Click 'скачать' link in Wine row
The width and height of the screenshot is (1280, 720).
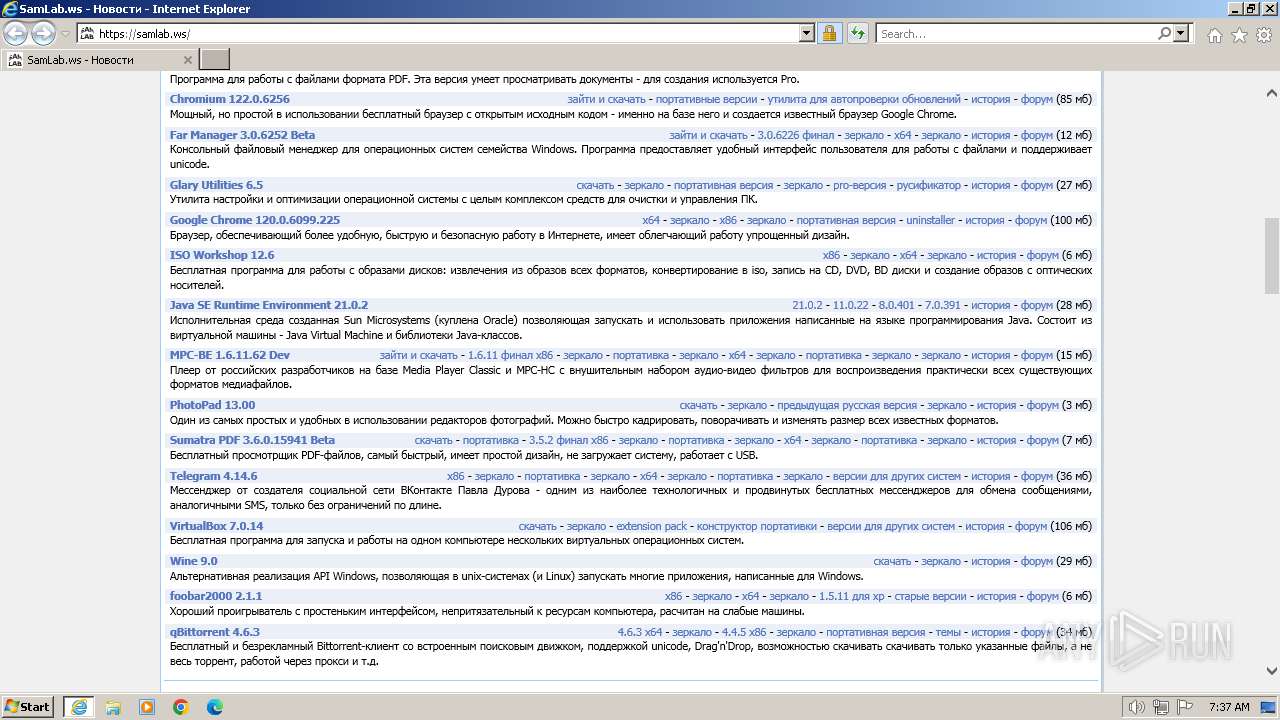[x=892, y=561]
